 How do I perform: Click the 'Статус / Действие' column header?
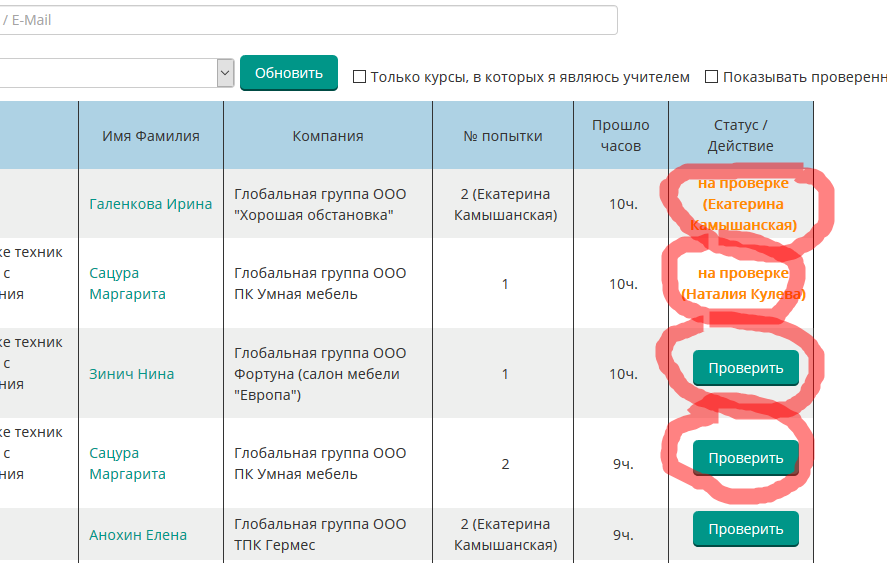(741, 136)
